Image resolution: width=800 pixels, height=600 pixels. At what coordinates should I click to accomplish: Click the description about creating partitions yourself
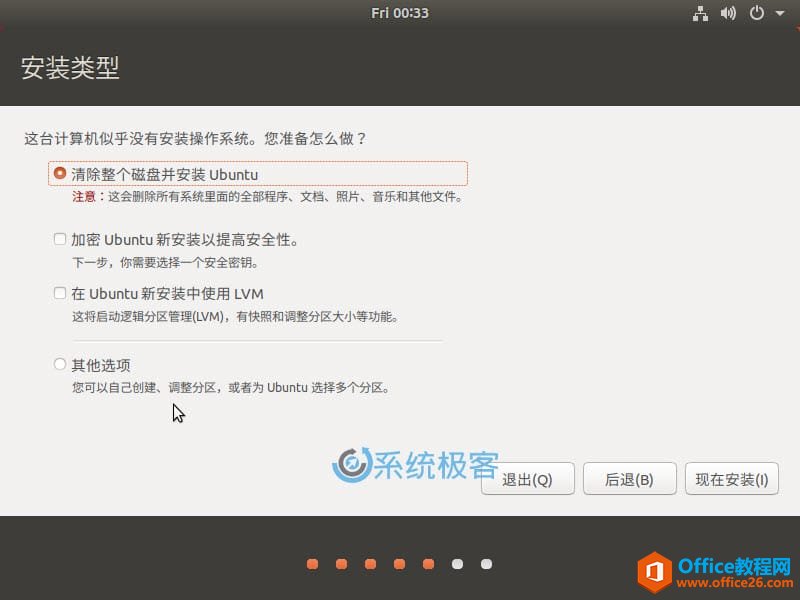(231, 388)
